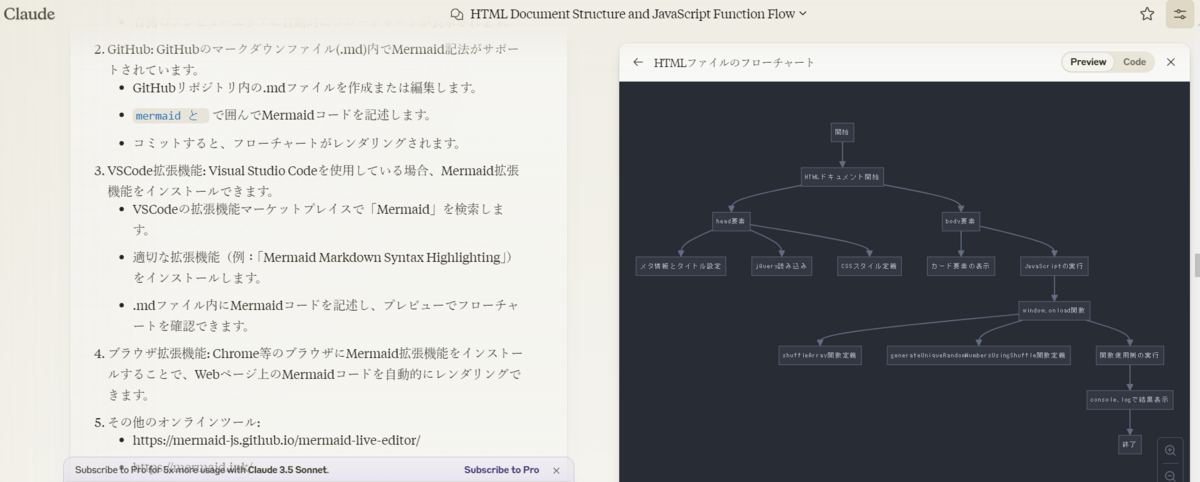Open the Claude home logo
This screenshot has width=1200, height=482.
pos(29,14)
